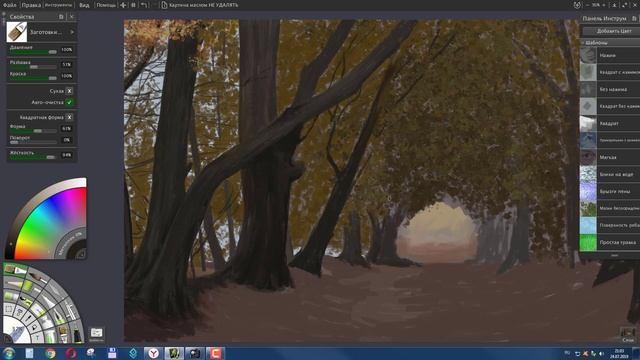The image size is (640, 360).
Task: Open the Файл menu
Action: point(9,5)
